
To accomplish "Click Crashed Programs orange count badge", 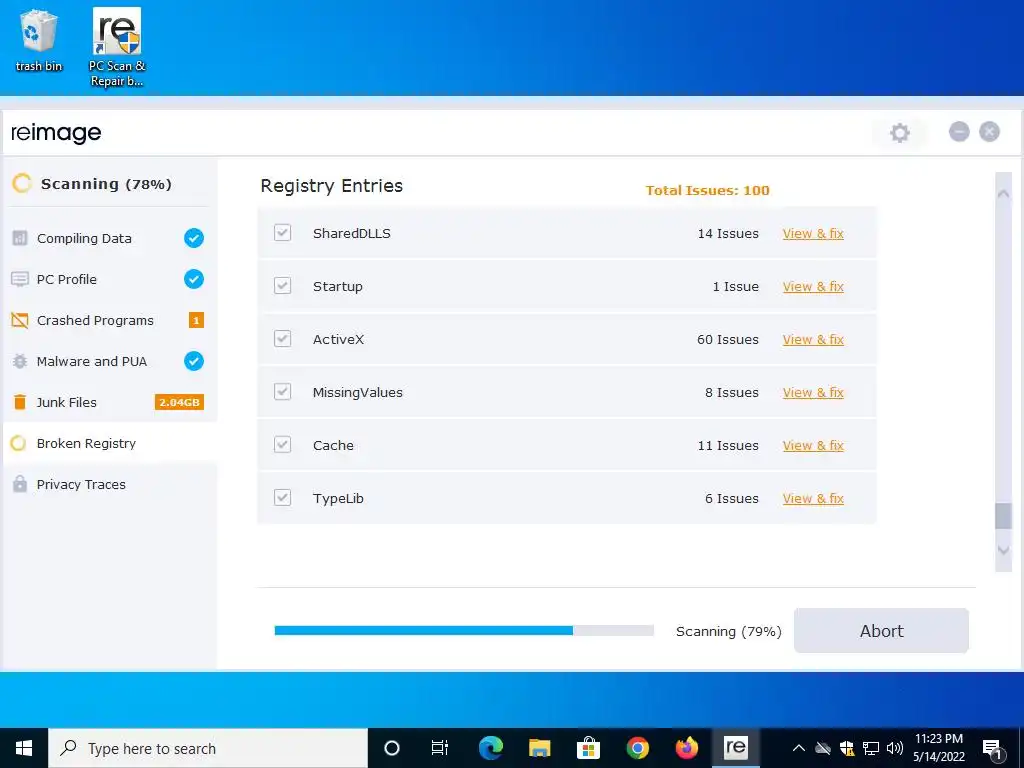I will [196, 320].
